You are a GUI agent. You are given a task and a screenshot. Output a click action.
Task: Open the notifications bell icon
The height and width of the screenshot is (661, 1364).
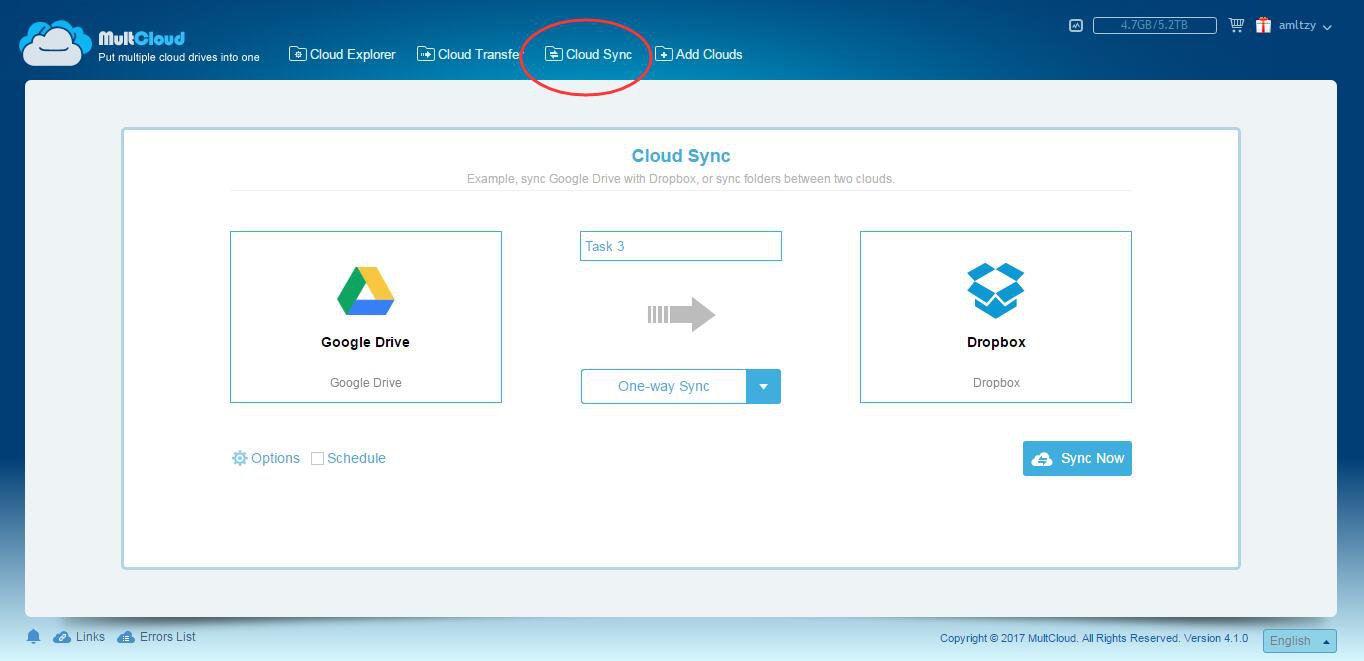(33, 637)
